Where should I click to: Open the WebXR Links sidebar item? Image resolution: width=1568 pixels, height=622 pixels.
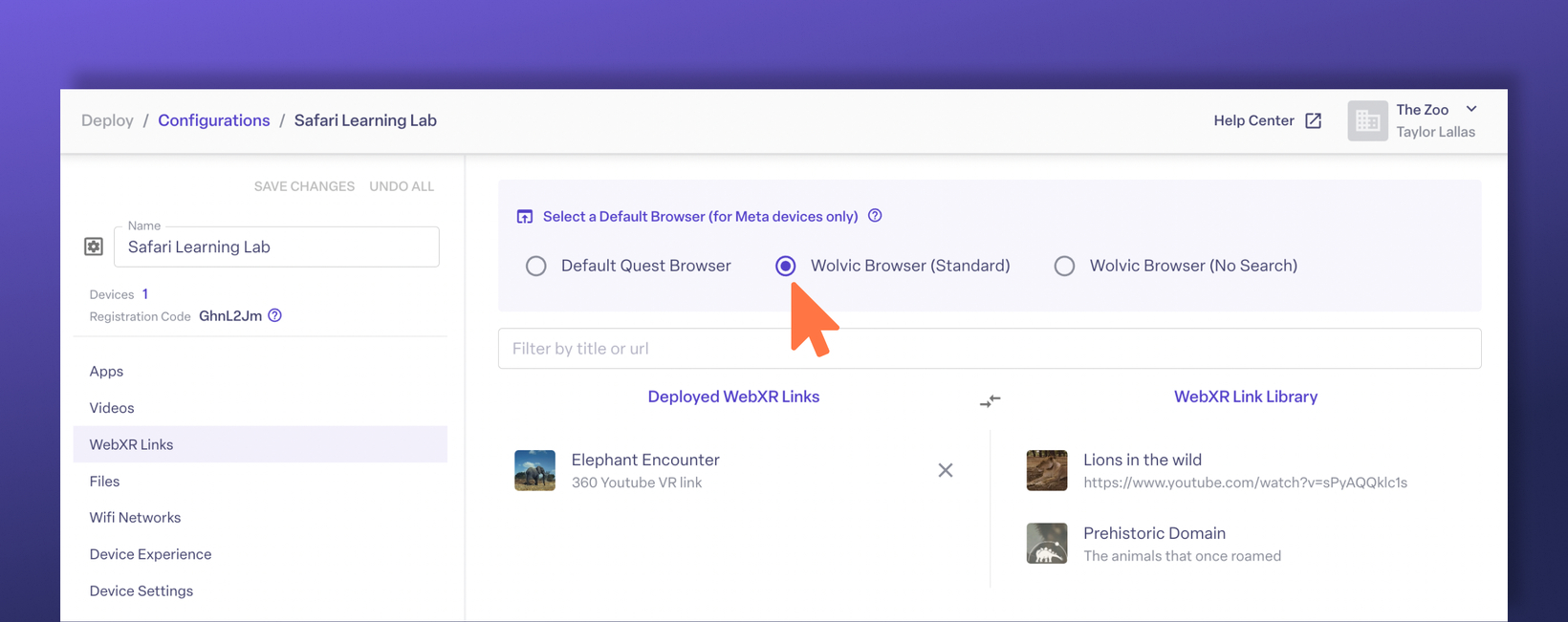pyautogui.click(x=260, y=444)
